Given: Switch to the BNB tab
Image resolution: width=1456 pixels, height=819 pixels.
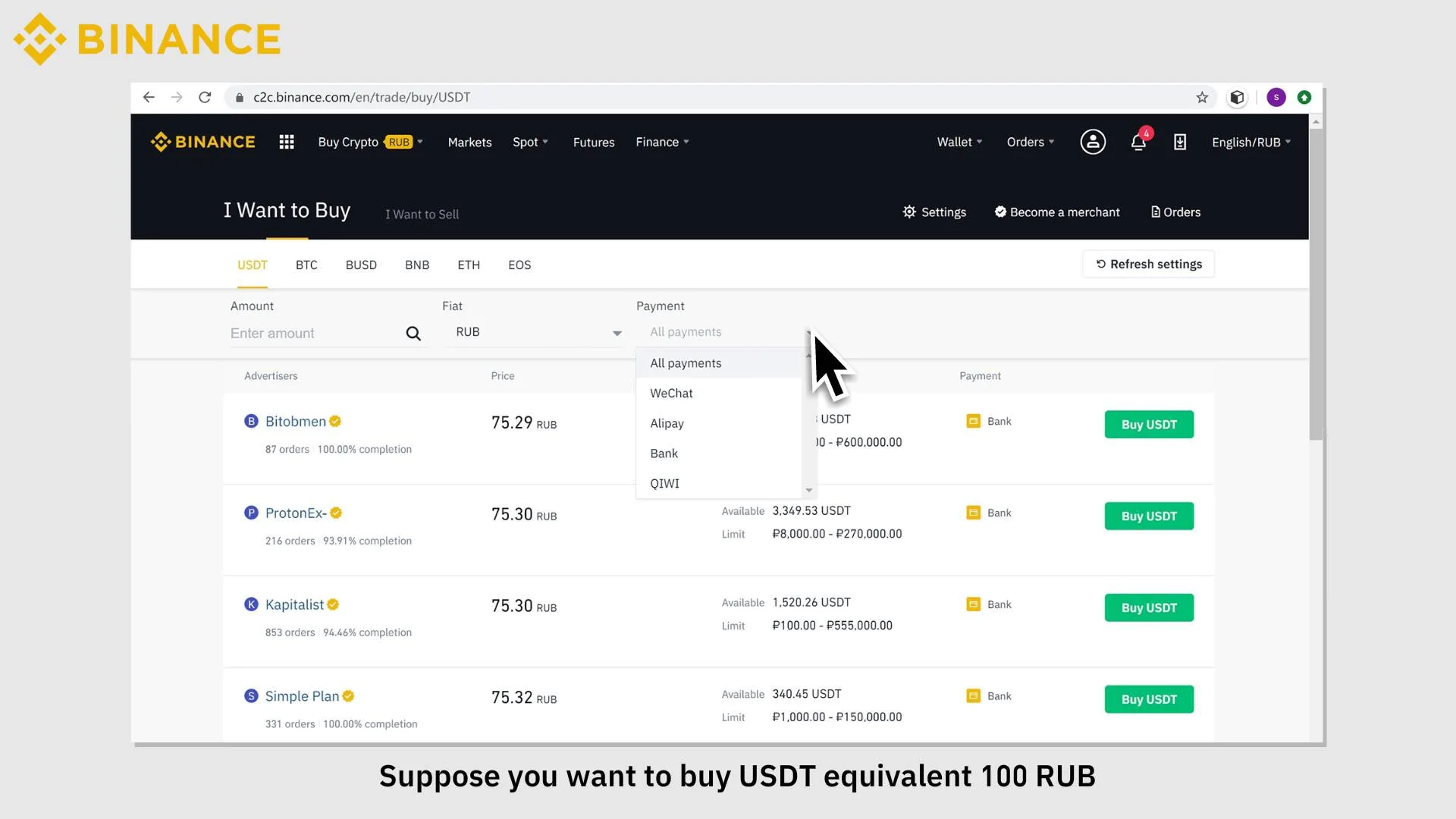Looking at the screenshot, I should tap(417, 265).
